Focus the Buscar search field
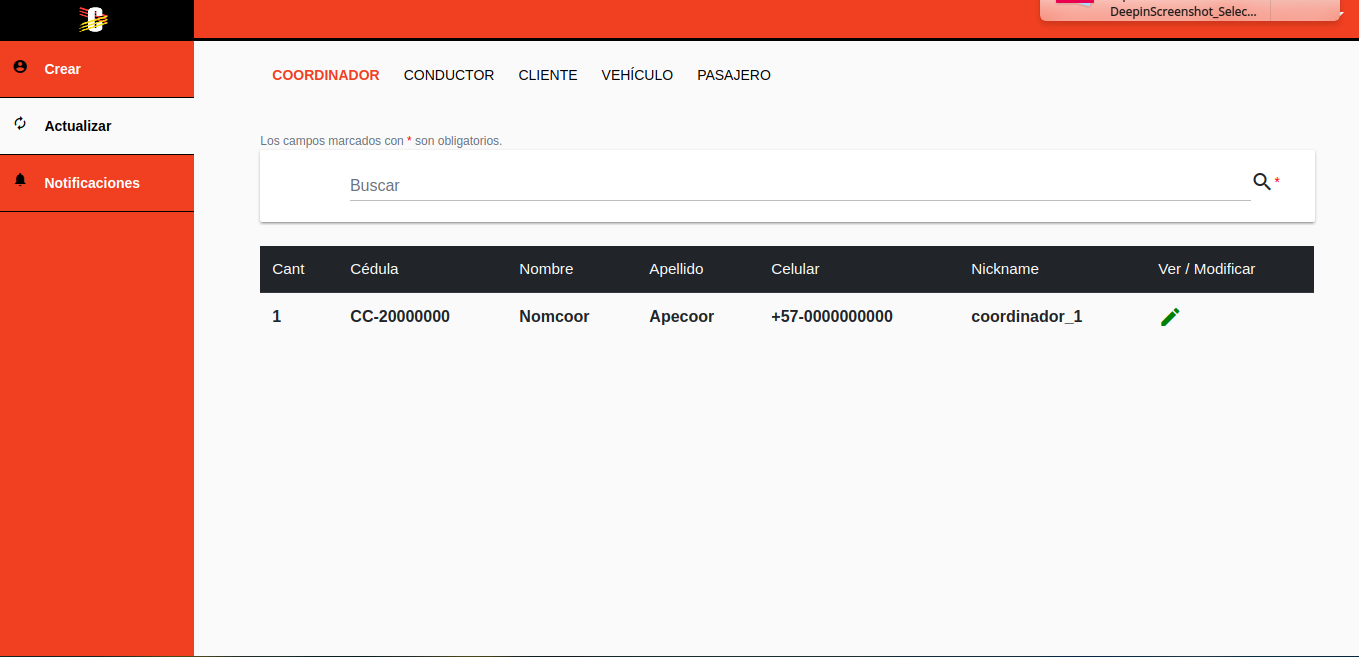1359x657 pixels. [x=800, y=185]
